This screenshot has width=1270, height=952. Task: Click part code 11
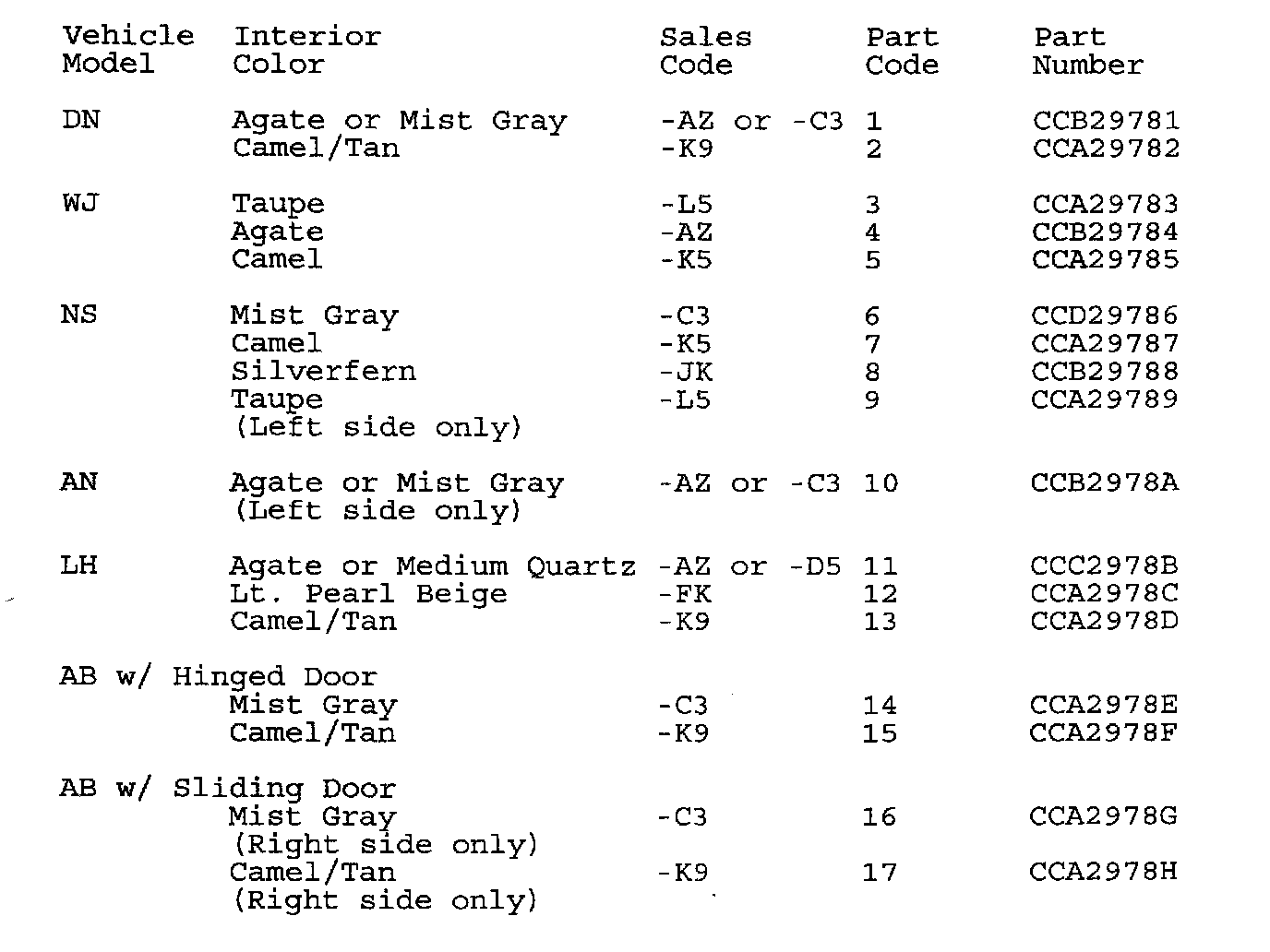pos(881,566)
